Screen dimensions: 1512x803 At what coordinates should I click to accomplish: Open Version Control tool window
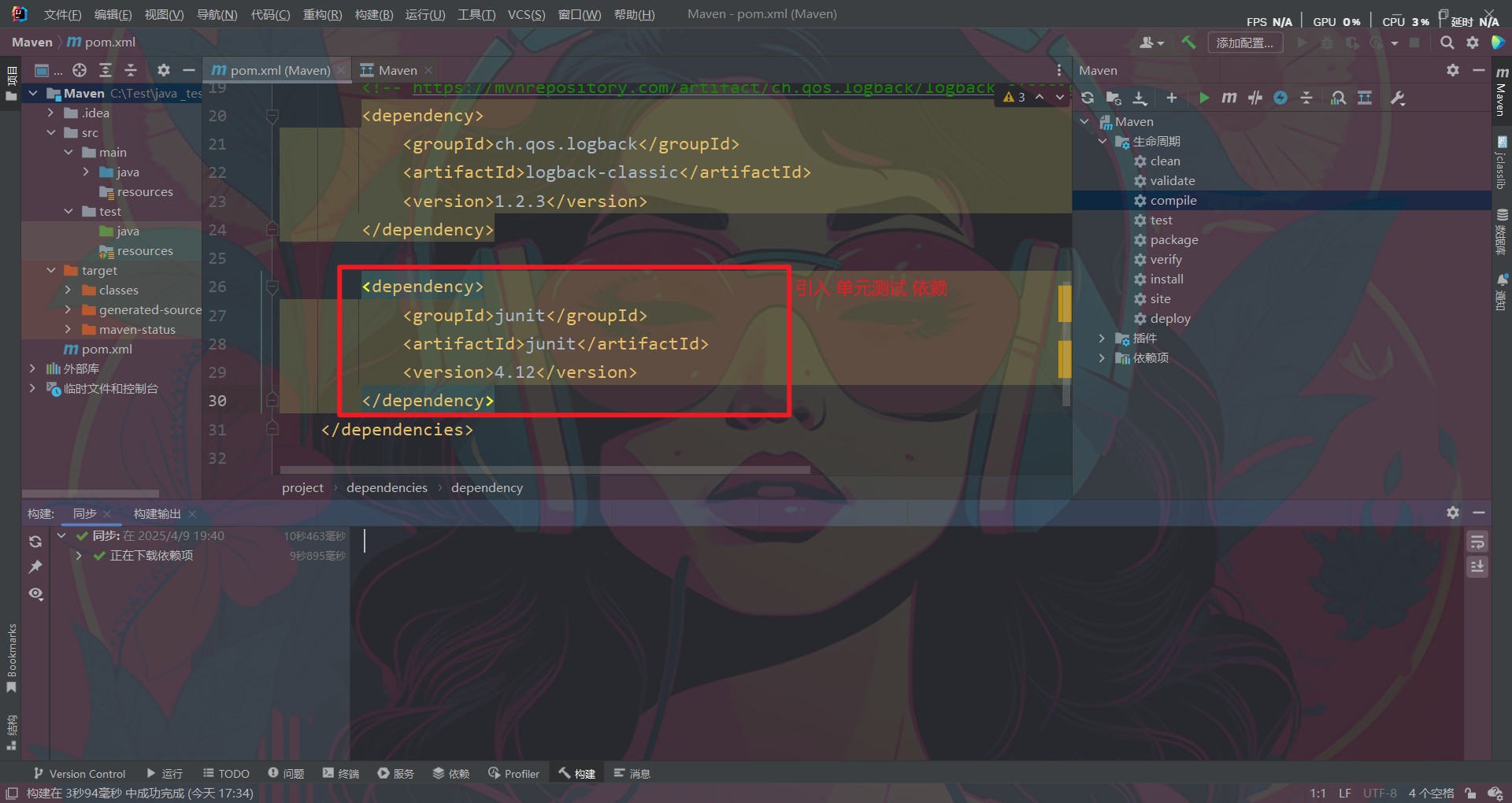pos(80,774)
